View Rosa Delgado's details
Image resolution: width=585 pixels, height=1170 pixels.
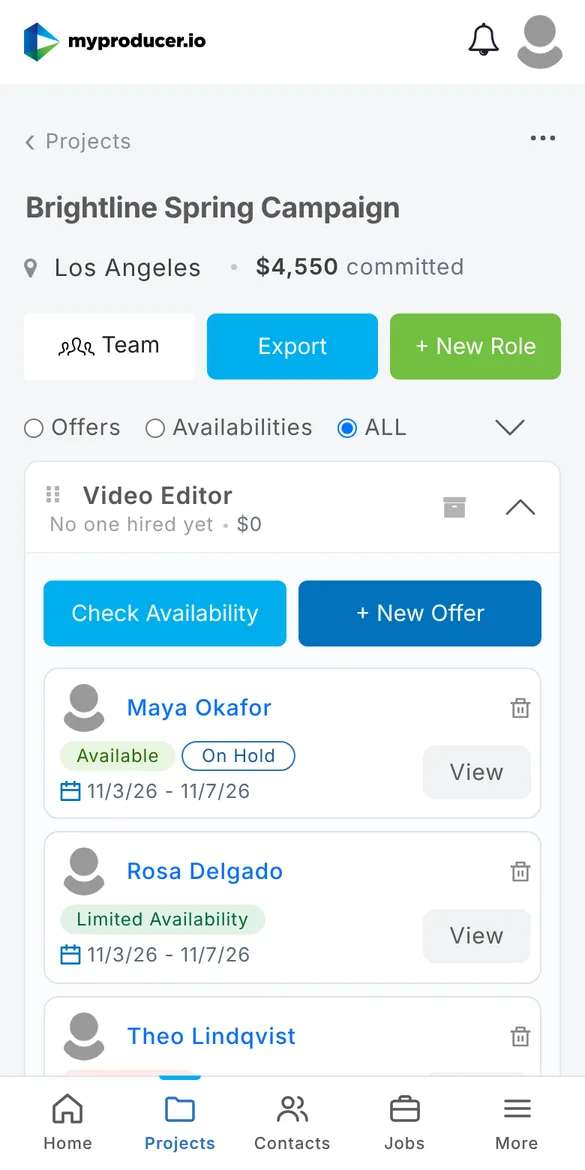[477, 936]
